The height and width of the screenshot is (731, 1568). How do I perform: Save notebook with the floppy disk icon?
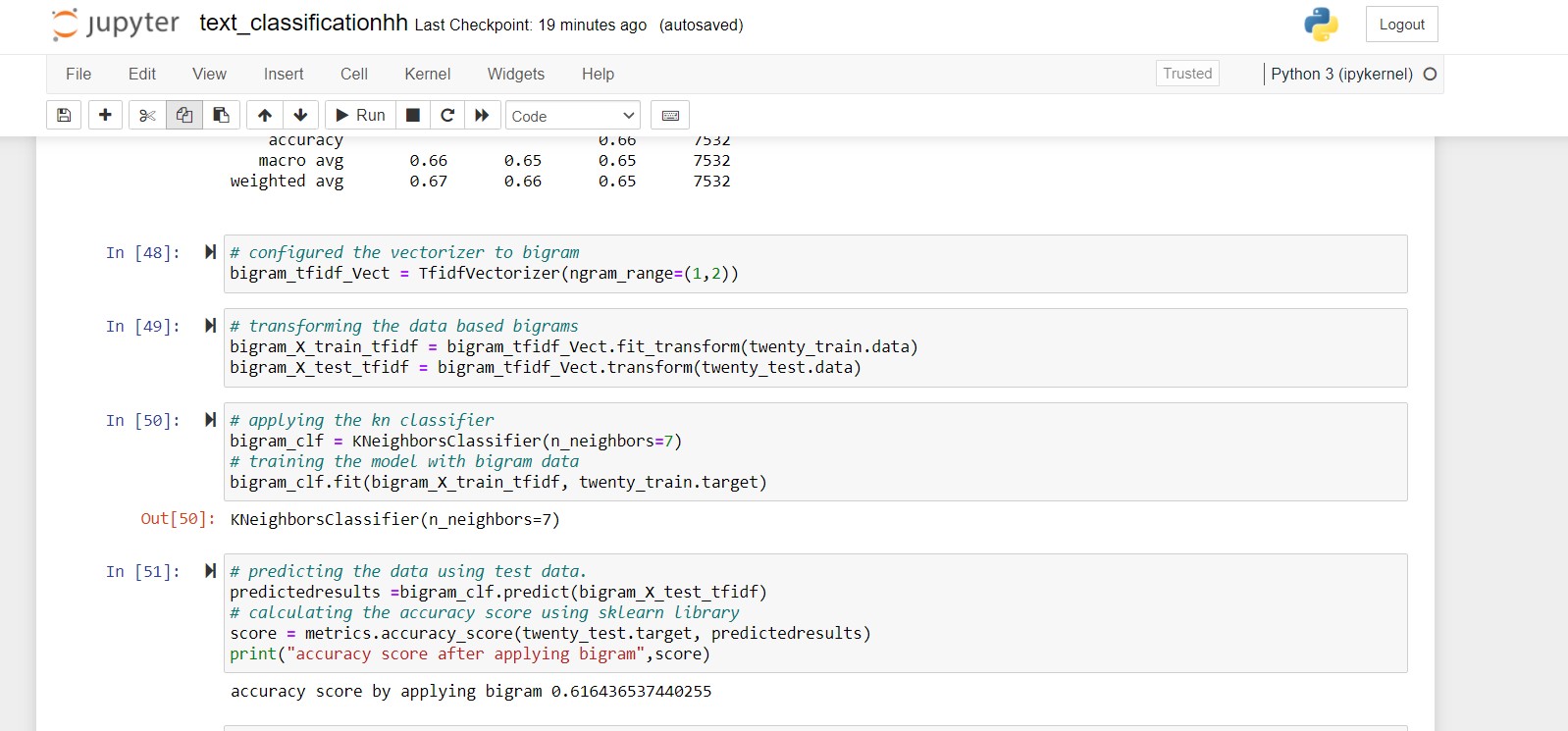coord(64,115)
